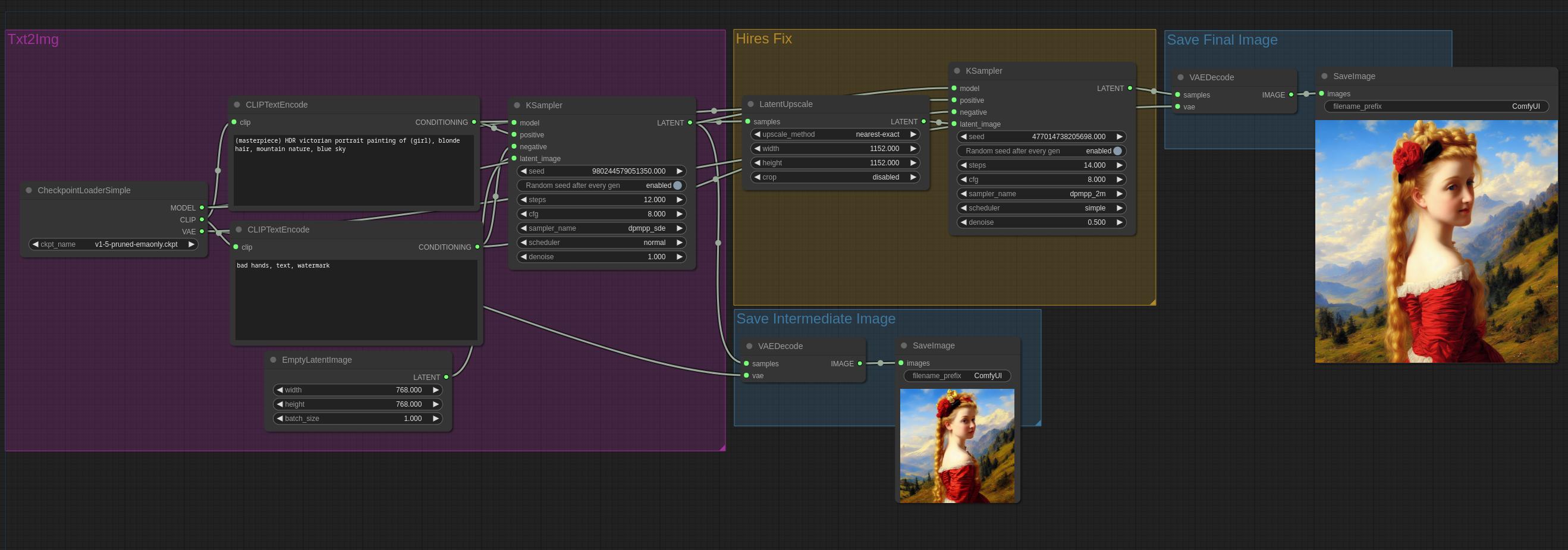The width and height of the screenshot is (1568, 550).
Task: Collapse the LatentUpscale node using title dot
Action: (750, 104)
